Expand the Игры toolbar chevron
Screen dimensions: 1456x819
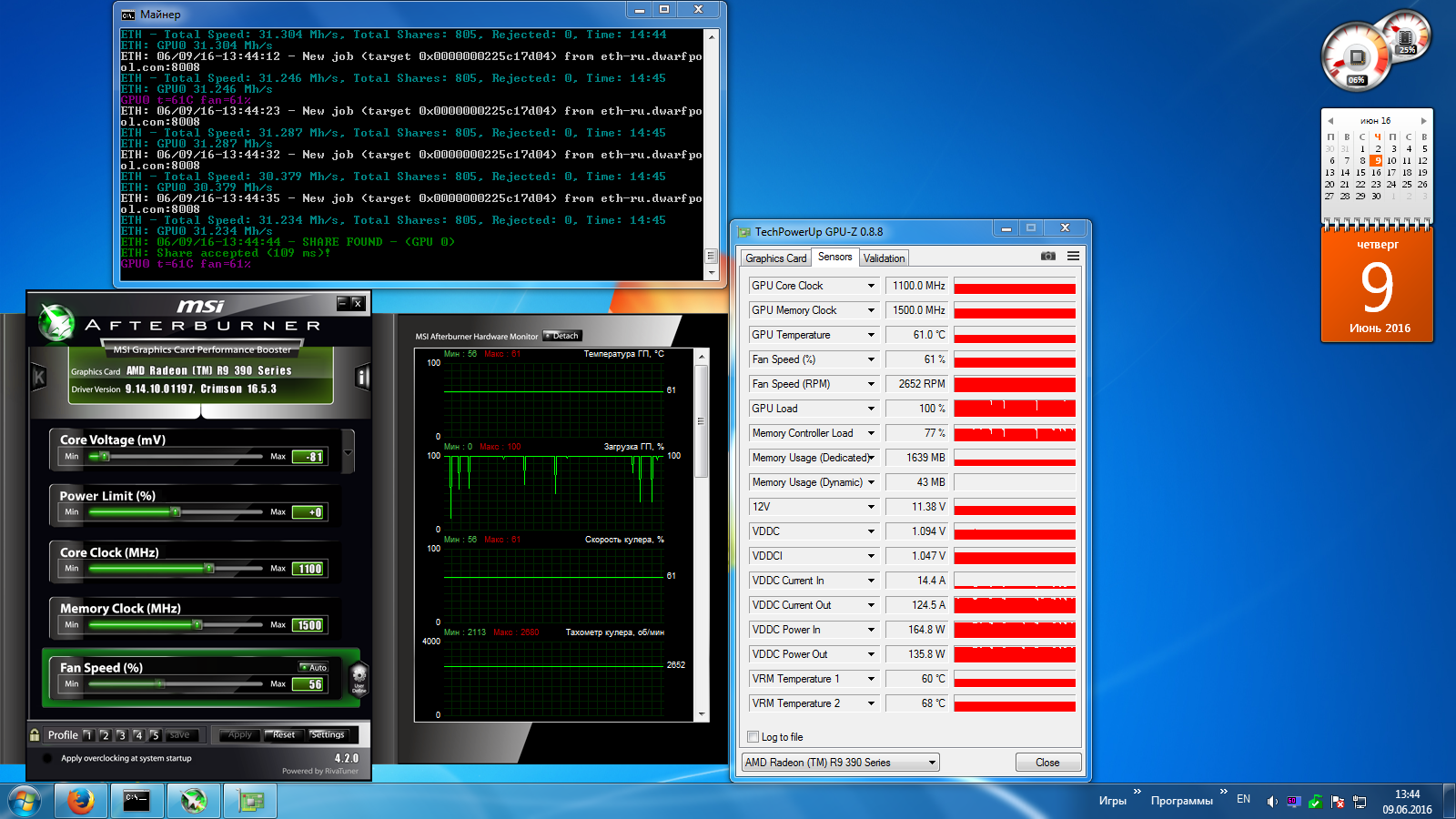pyautogui.click(x=1137, y=791)
